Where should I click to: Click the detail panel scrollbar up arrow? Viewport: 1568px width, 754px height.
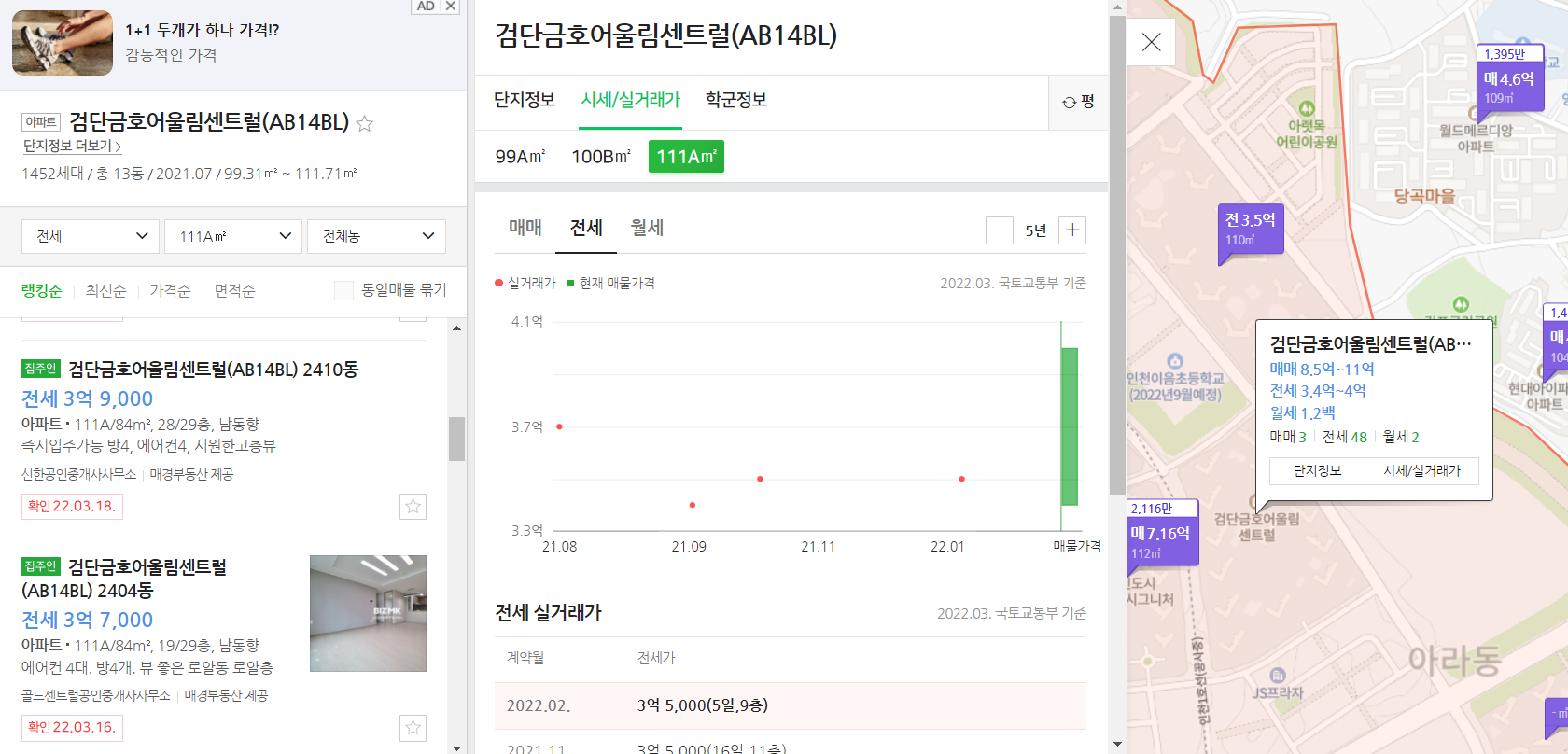pos(1117,7)
